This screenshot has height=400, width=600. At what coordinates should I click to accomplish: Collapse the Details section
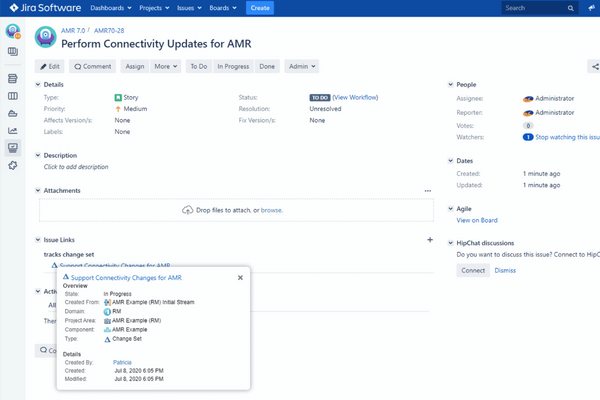[x=38, y=85]
